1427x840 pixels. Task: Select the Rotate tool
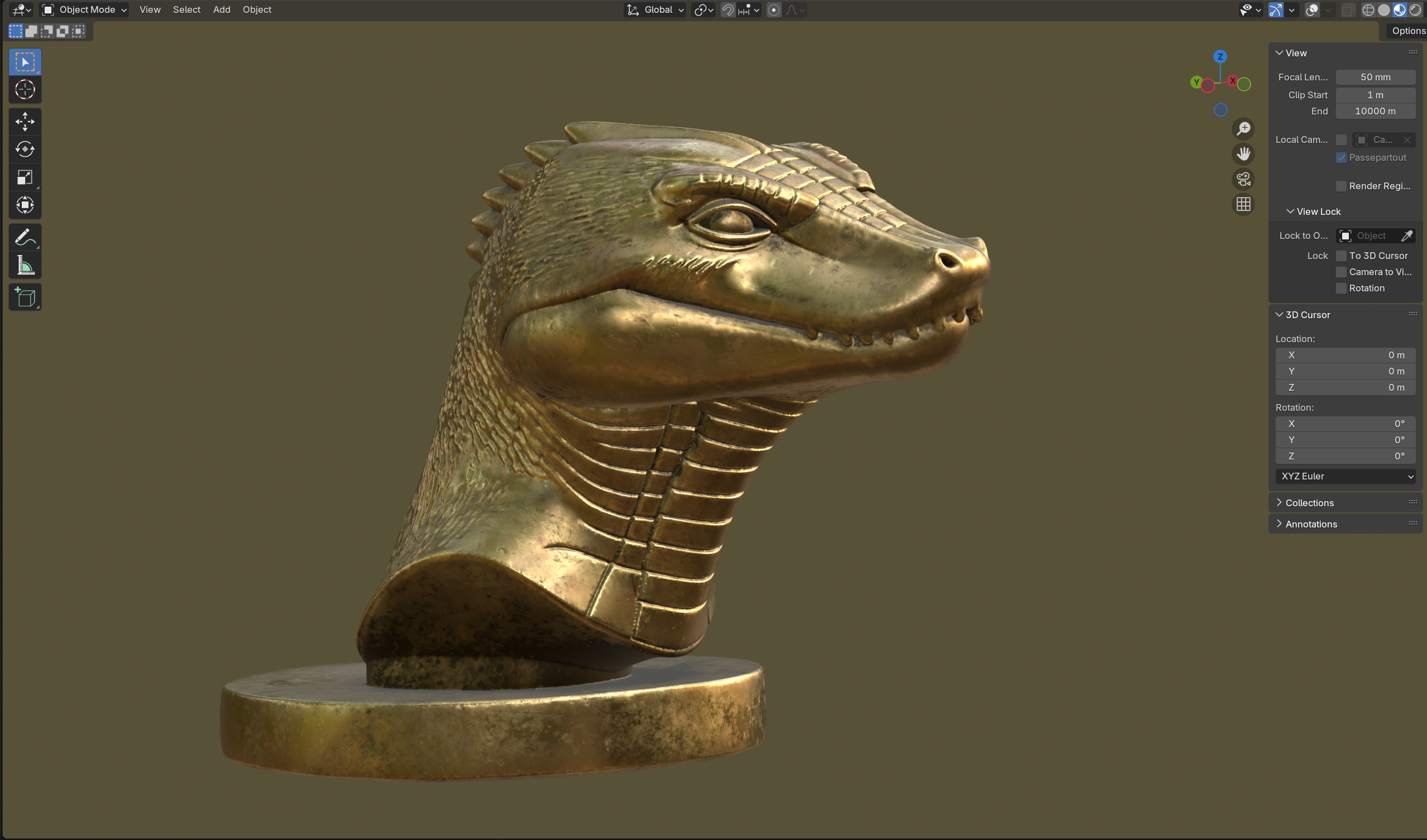click(25, 150)
